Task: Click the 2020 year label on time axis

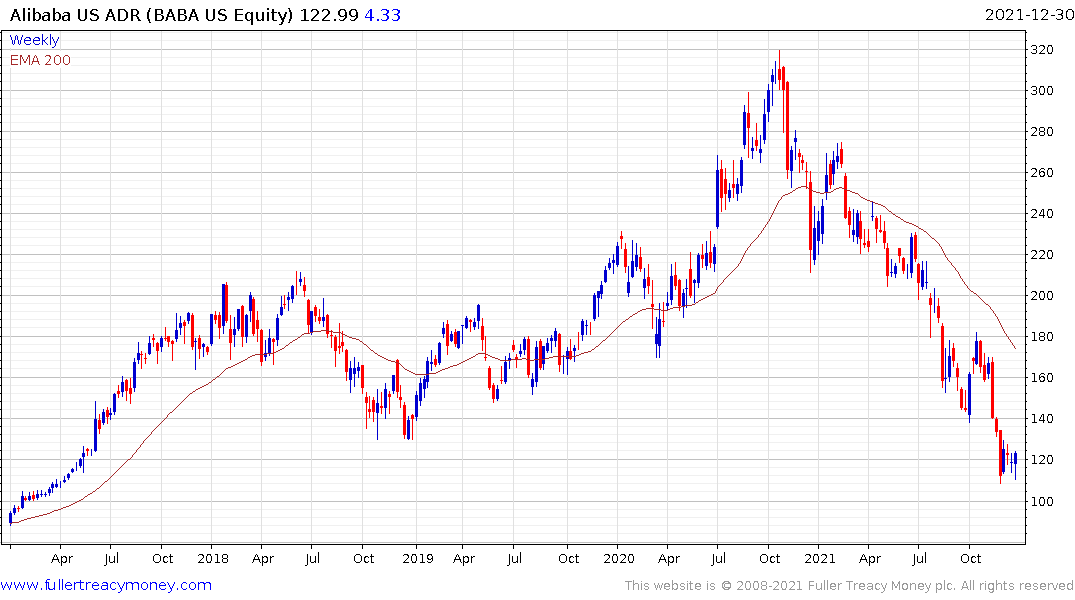Action: point(618,559)
